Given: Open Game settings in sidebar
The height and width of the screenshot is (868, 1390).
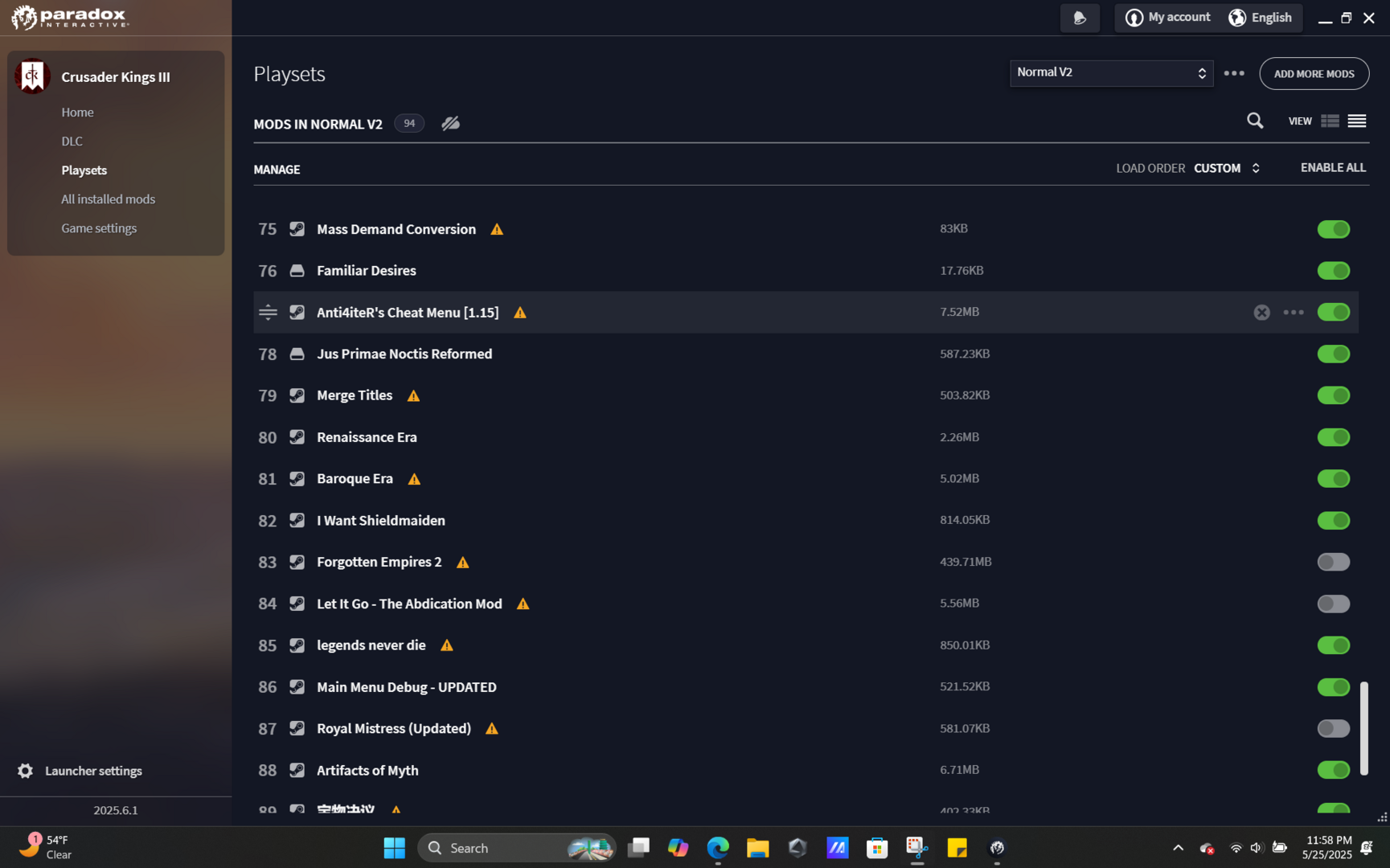Looking at the screenshot, I should (x=99, y=228).
